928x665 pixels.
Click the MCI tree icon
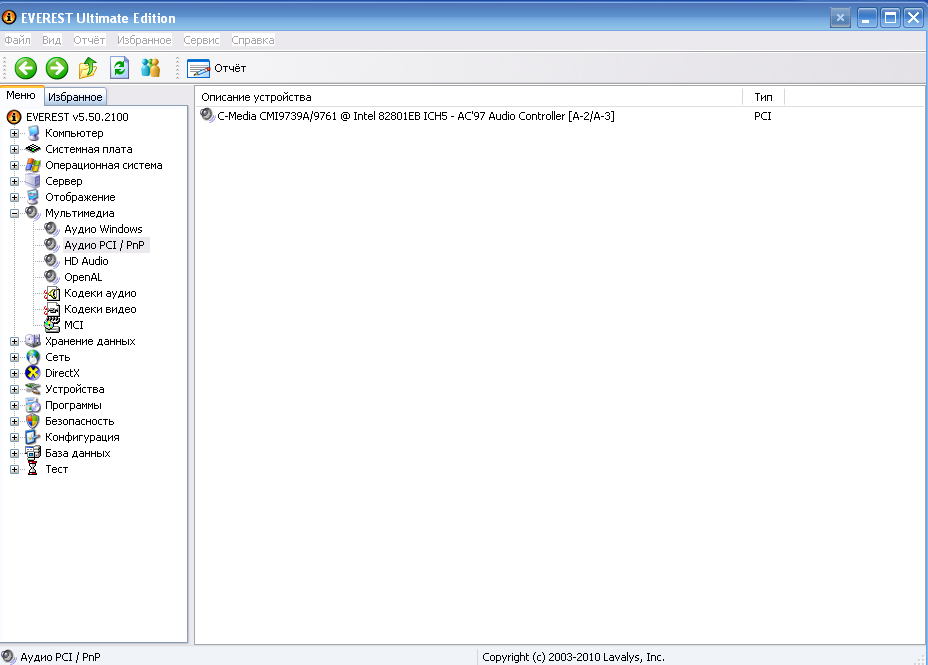tap(52, 324)
